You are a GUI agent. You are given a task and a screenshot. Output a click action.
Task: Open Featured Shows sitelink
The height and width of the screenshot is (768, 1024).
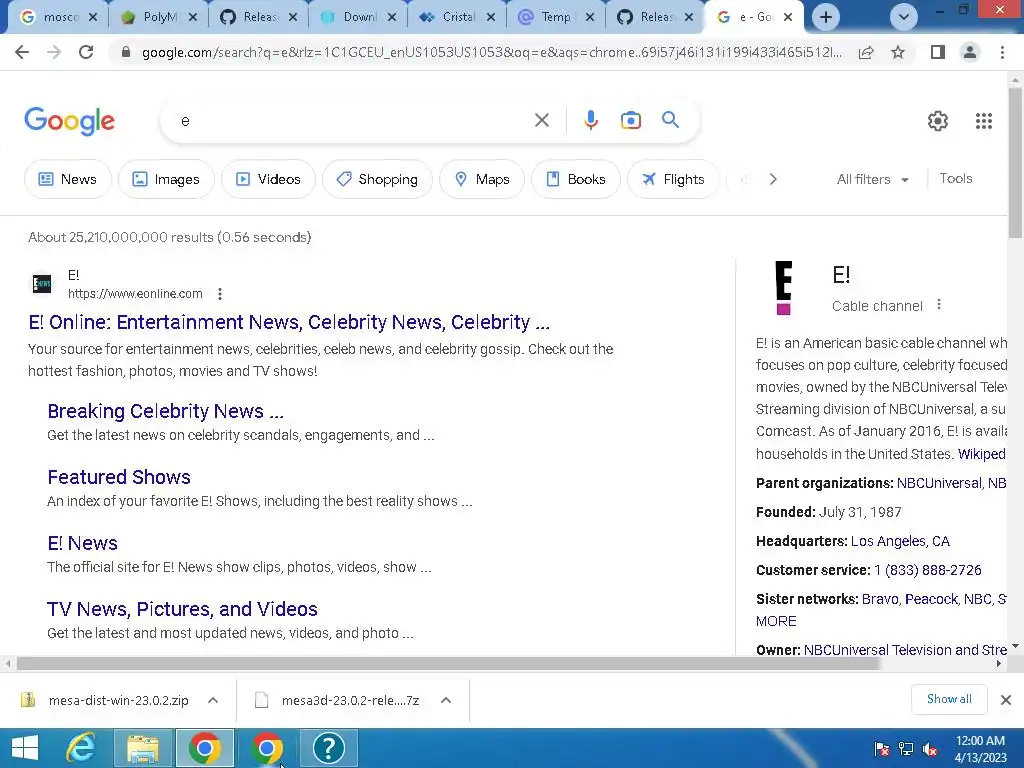(119, 477)
